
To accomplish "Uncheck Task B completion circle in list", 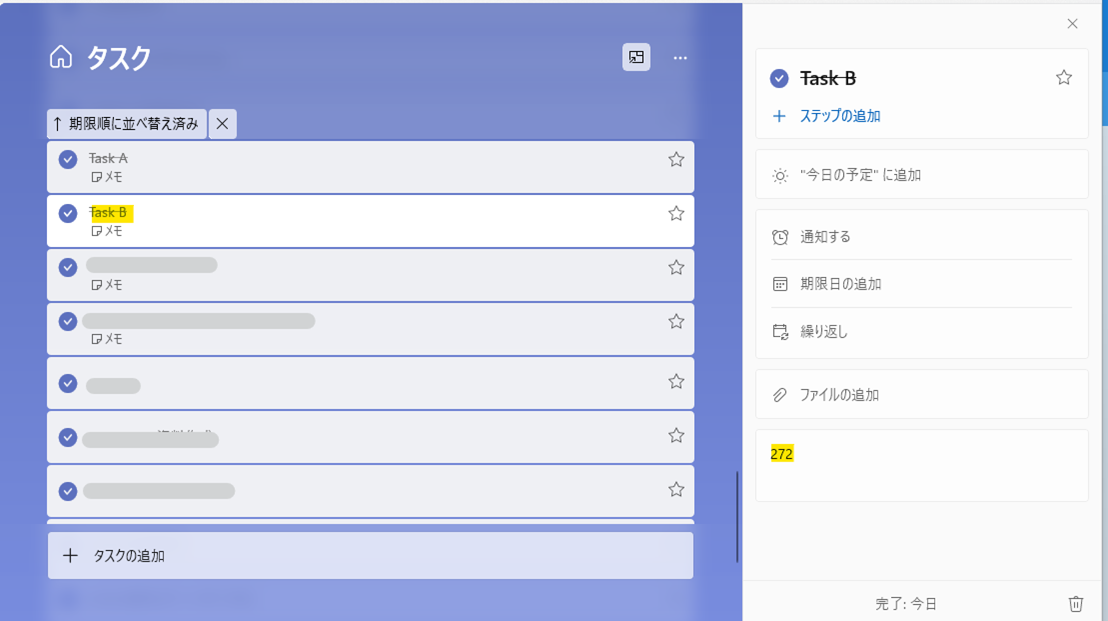I will click(68, 214).
